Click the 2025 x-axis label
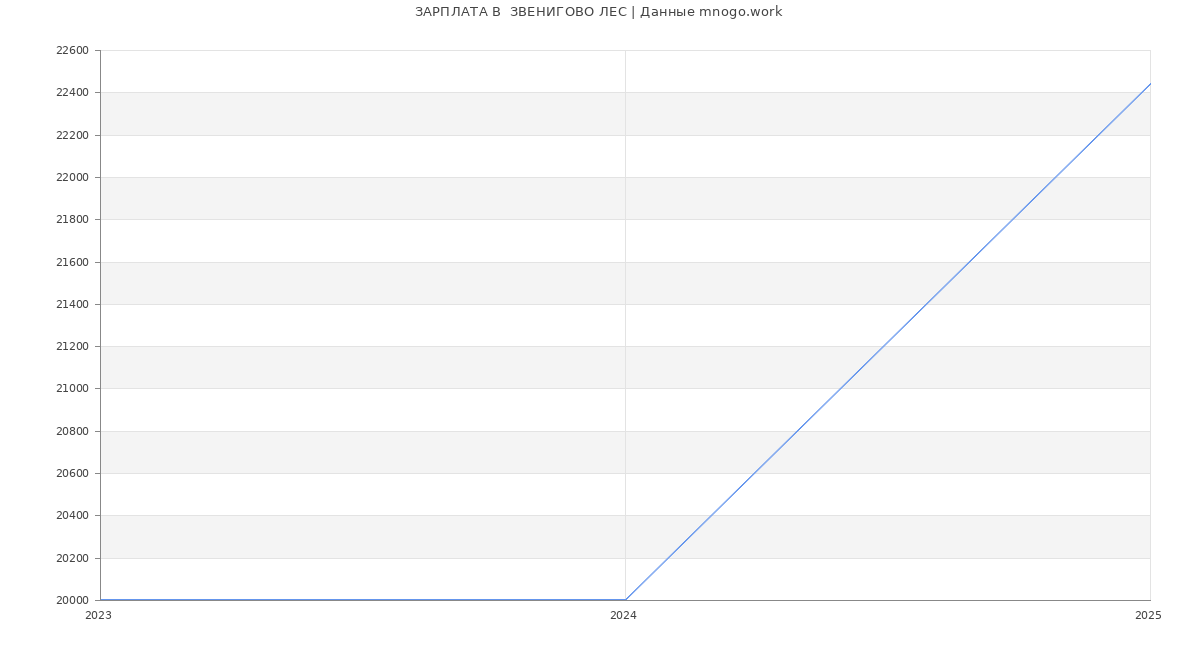1200x650 pixels. coord(1148,616)
